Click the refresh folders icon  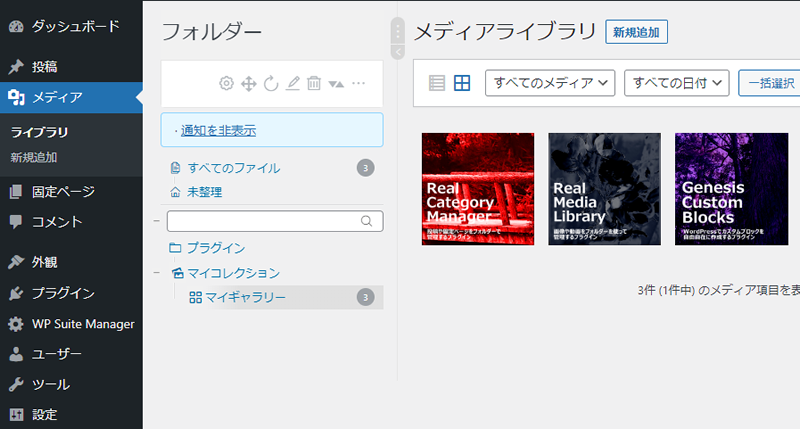[x=271, y=83]
